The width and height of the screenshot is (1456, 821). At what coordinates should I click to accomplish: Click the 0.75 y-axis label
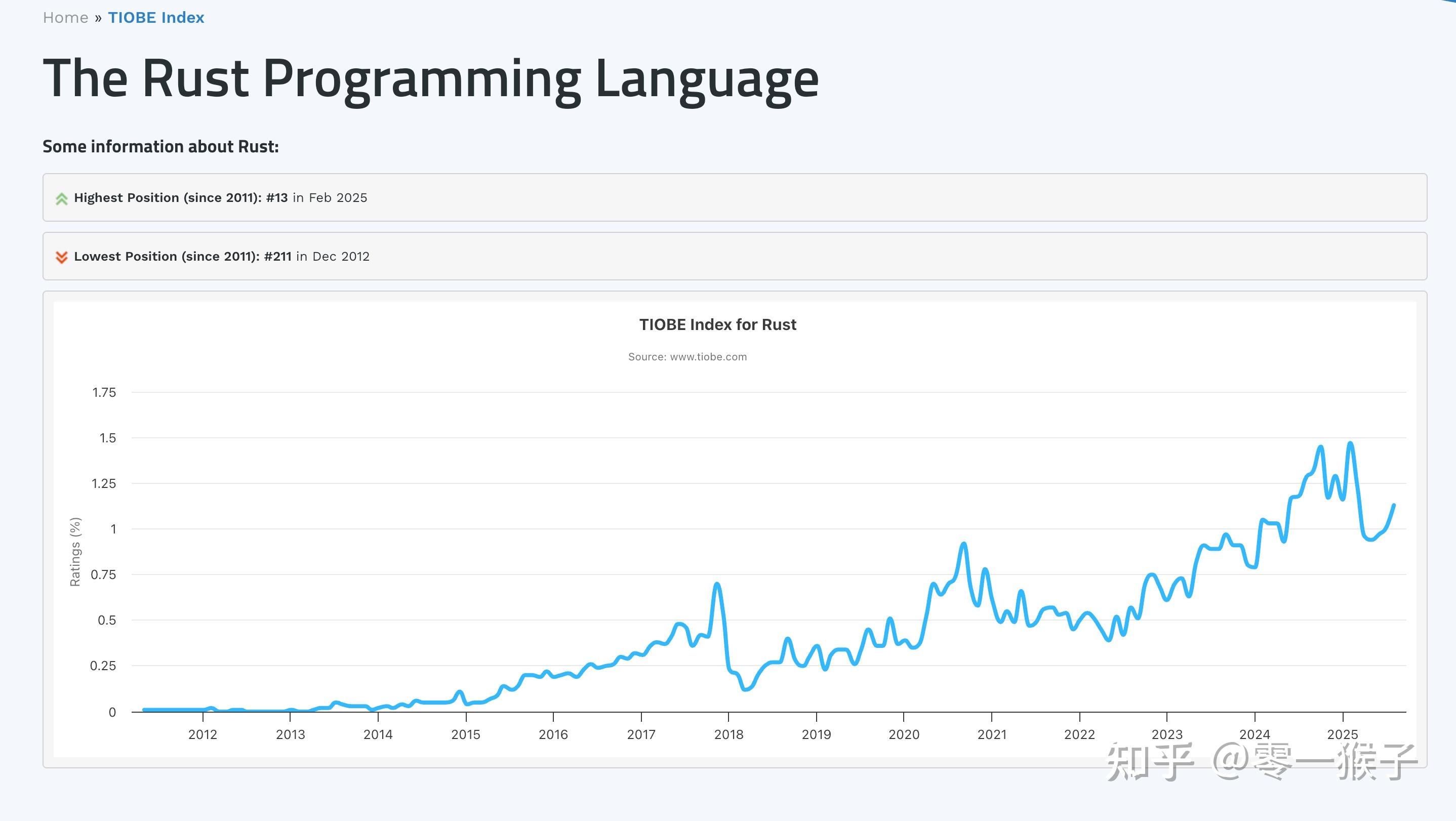[103, 574]
